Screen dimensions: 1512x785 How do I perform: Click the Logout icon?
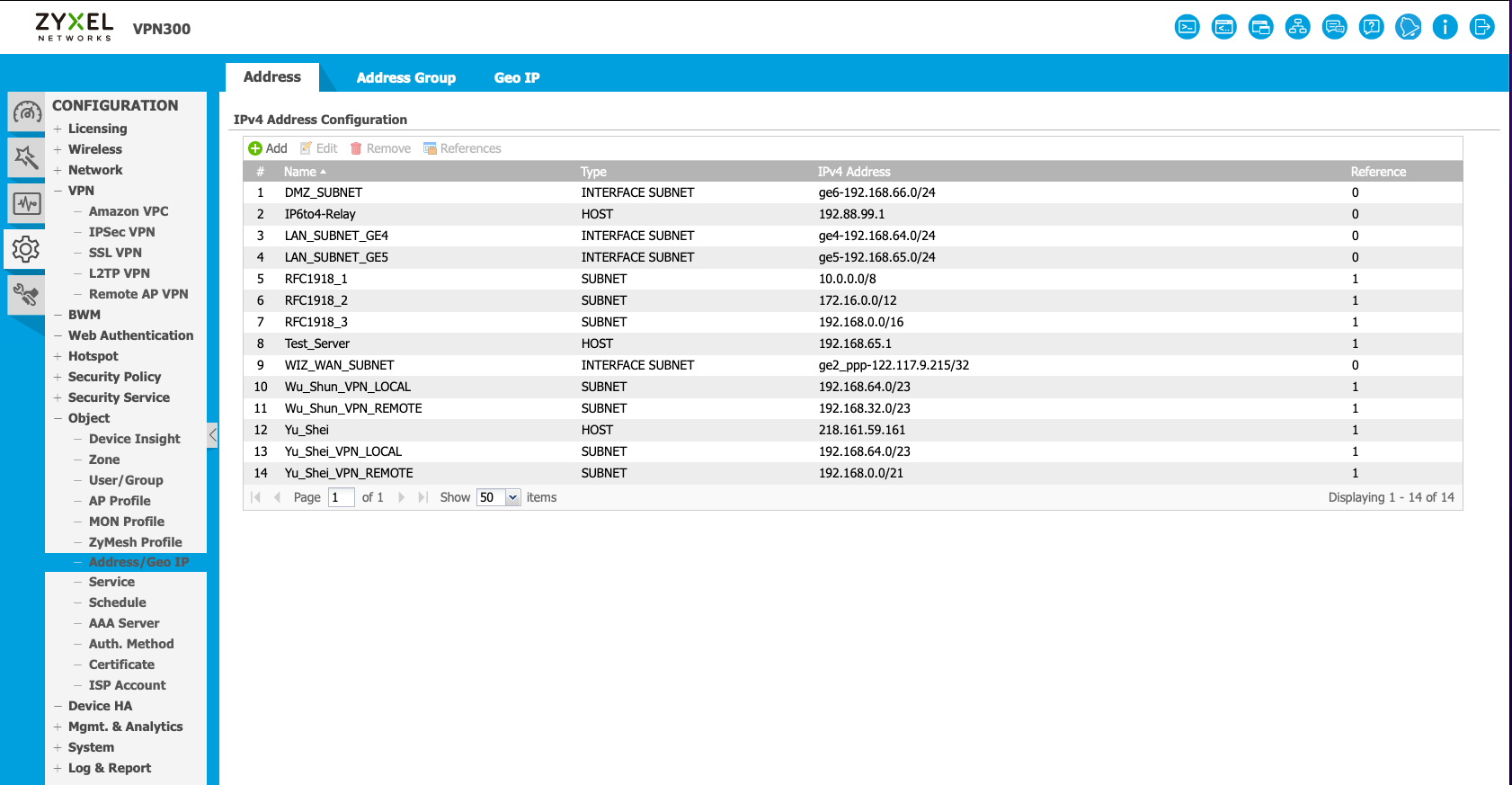click(1482, 27)
